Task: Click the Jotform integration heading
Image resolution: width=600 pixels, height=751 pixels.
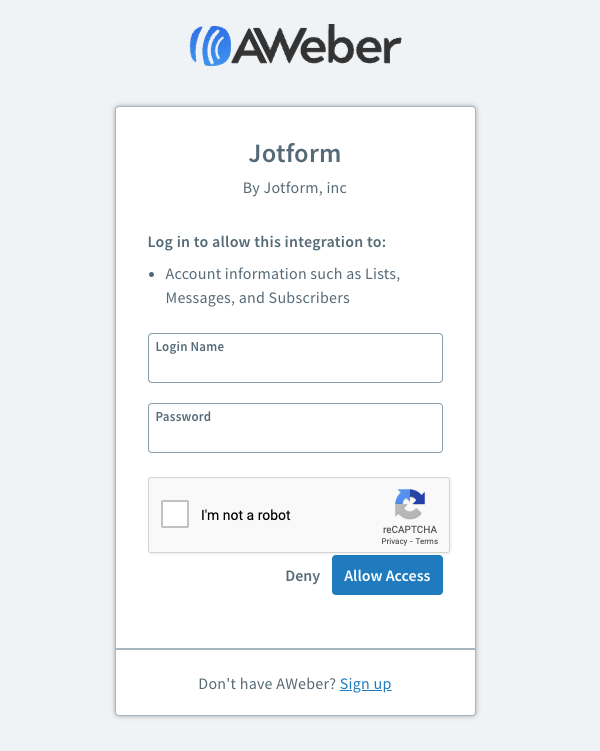Action: coord(295,154)
